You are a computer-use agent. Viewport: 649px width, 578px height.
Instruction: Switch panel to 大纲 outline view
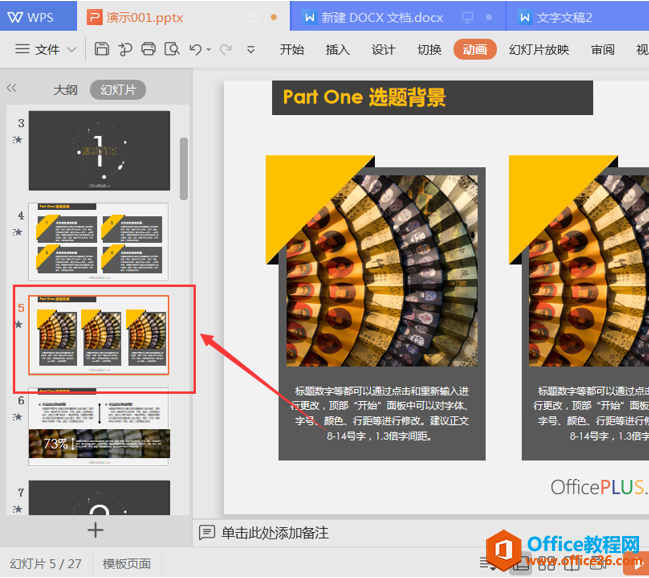[65, 90]
